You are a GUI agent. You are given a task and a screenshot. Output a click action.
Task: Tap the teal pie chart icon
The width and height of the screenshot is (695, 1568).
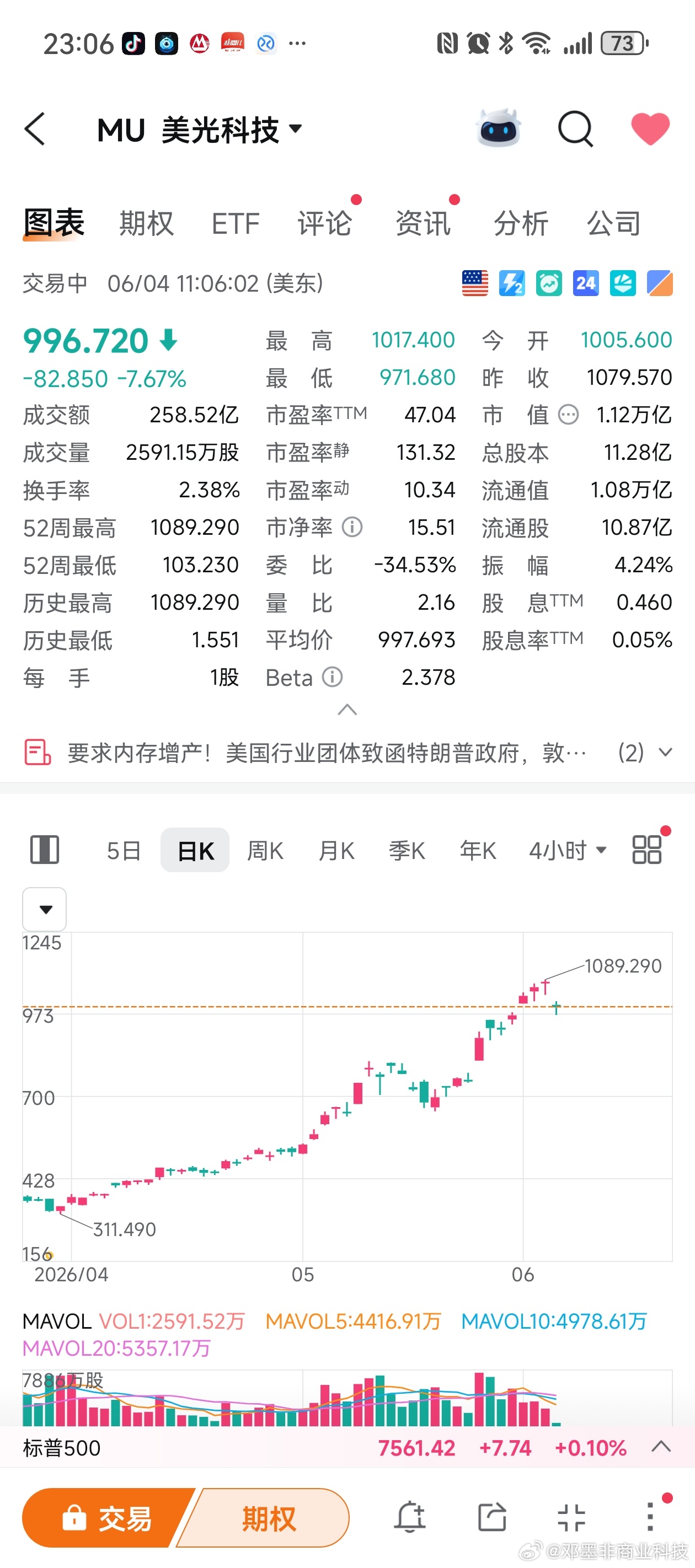coord(623,283)
